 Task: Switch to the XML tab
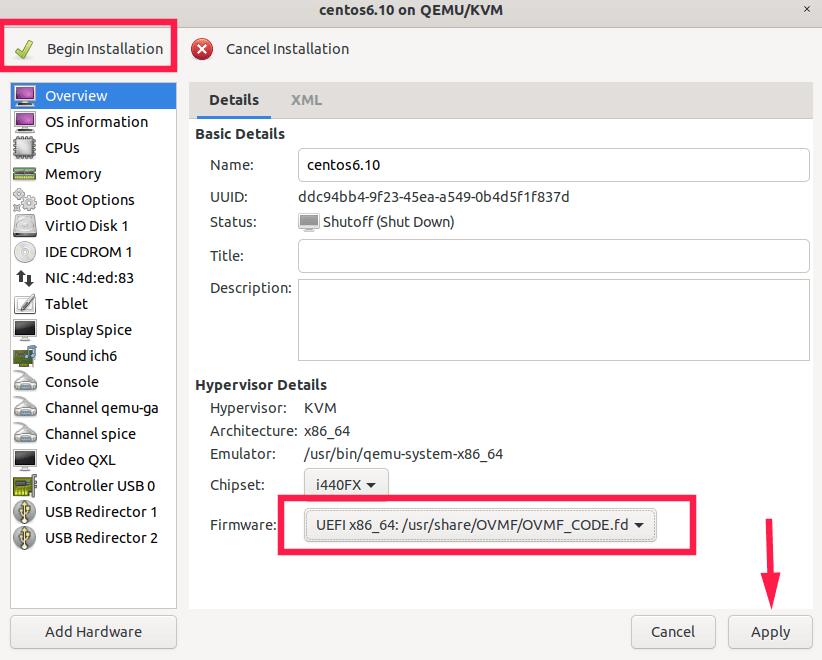306,100
